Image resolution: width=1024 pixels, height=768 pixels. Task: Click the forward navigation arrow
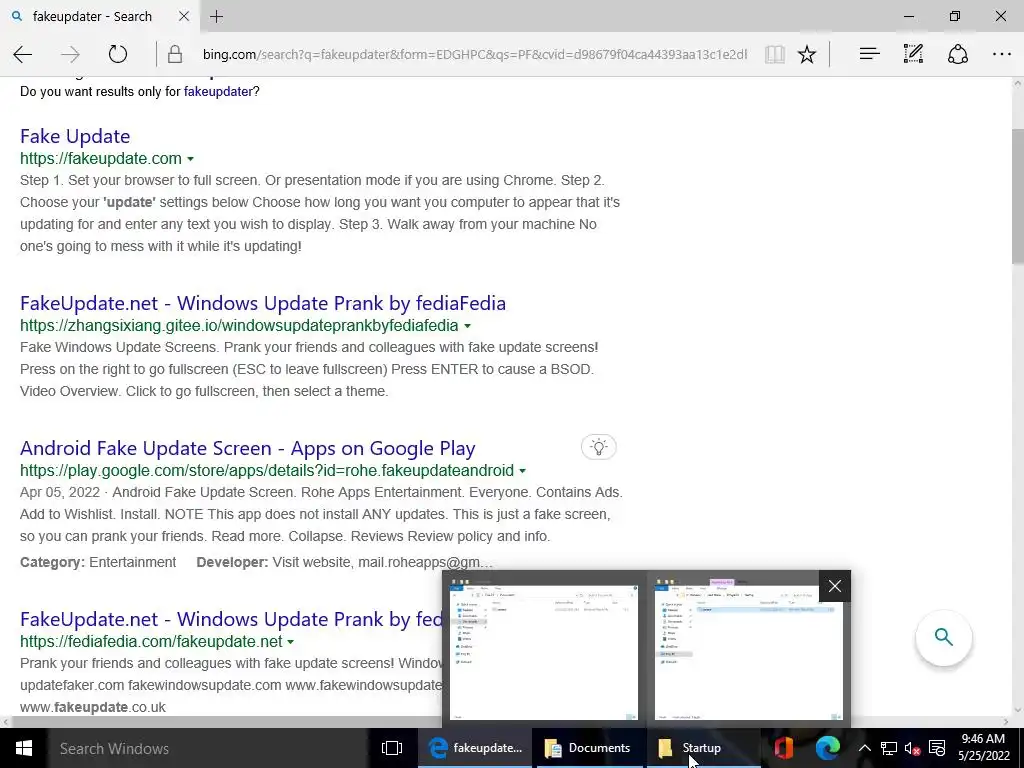pyautogui.click(x=70, y=54)
